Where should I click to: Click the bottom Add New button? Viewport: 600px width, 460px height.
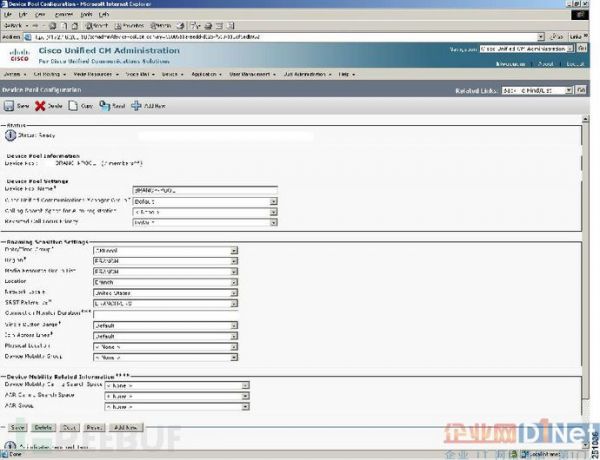click(x=126, y=427)
